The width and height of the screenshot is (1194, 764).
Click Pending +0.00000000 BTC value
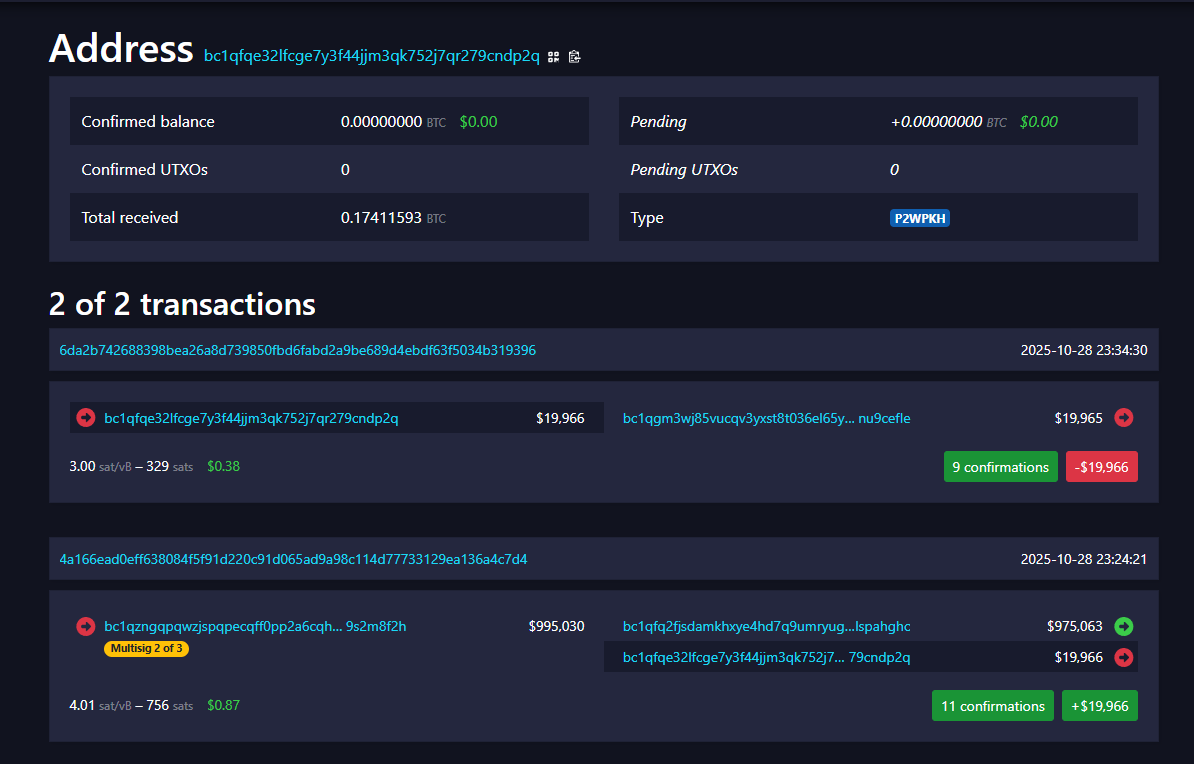[x=949, y=122]
